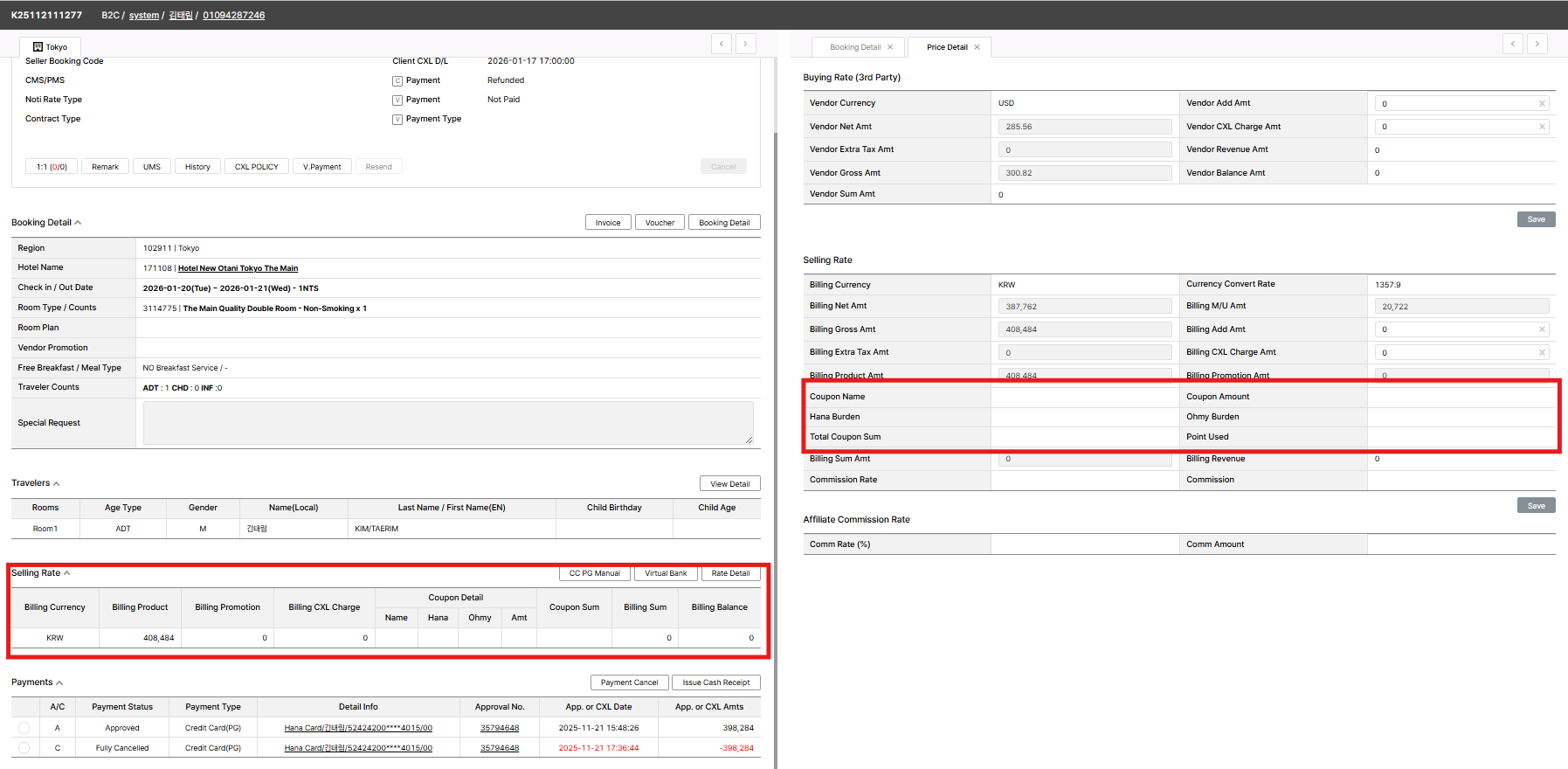Collapse the Booking Detail section
This screenshot has height=769, width=1568.
78,223
